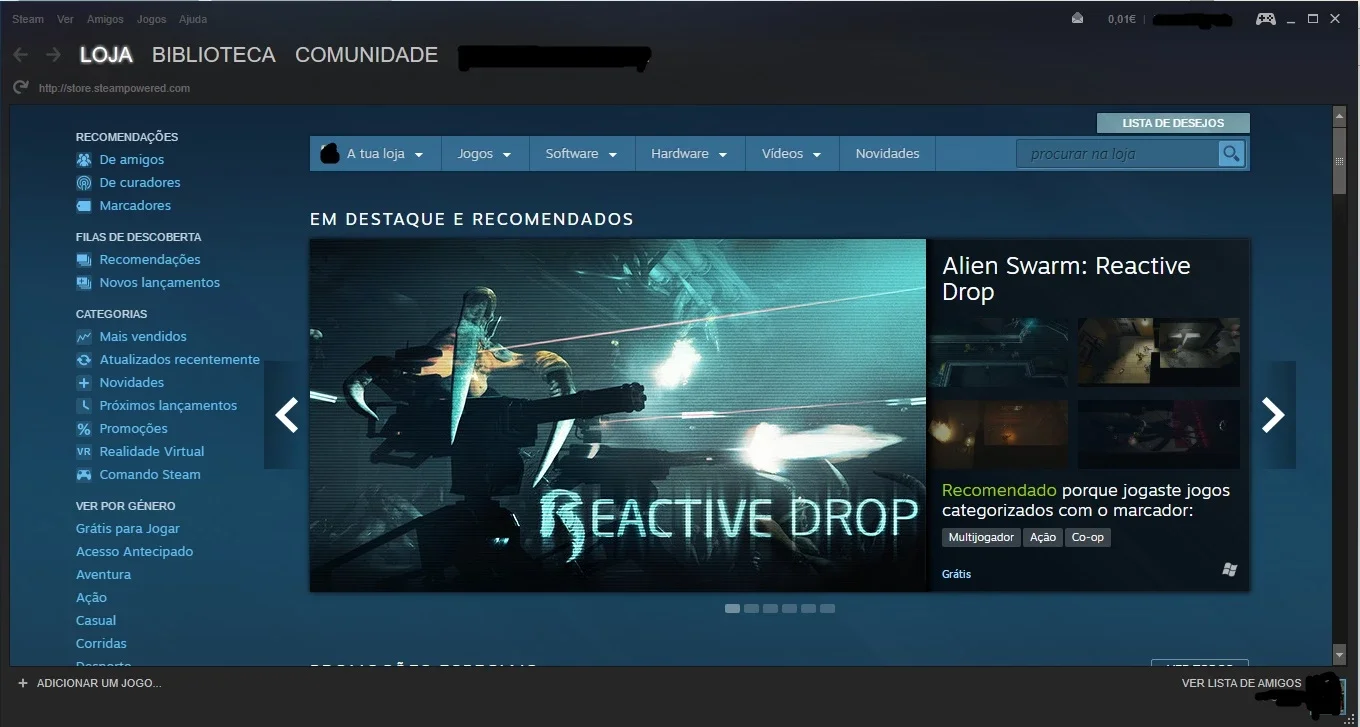Click the Marcadores tag icon
The width and height of the screenshot is (1360, 727).
pos(84,206)
